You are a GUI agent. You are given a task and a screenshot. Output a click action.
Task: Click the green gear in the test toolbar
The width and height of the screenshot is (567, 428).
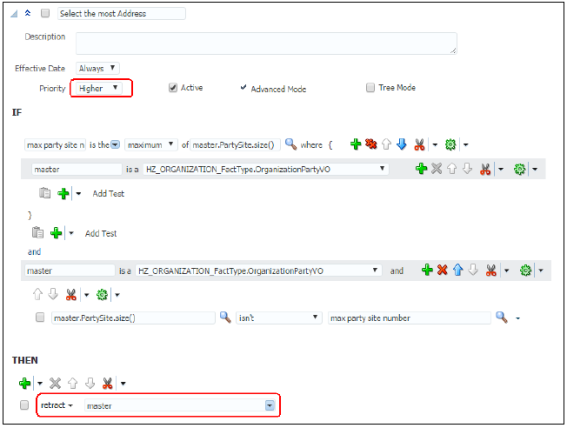point(102,295)
